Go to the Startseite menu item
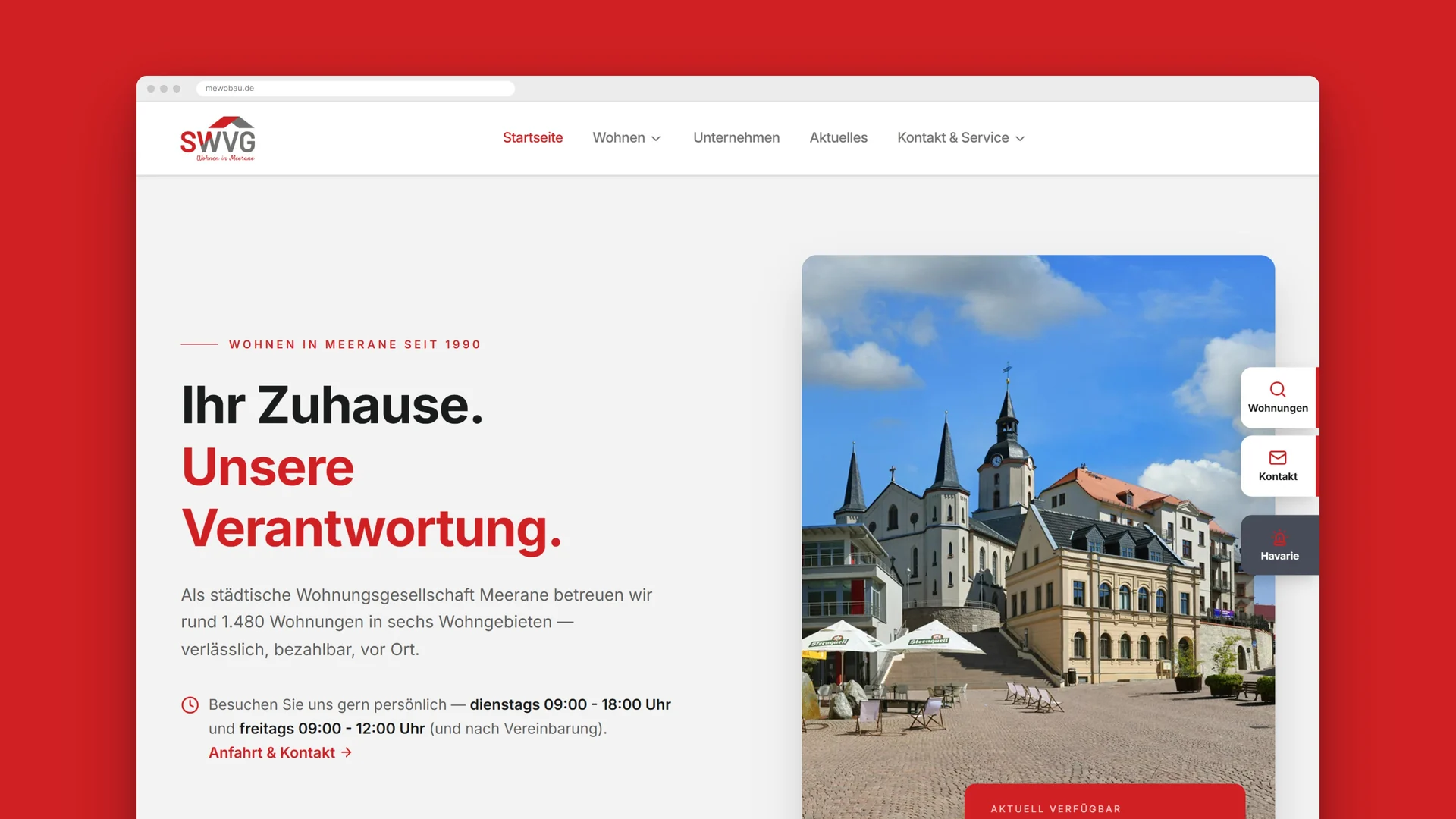The image size is (1456, 819). 532,137
